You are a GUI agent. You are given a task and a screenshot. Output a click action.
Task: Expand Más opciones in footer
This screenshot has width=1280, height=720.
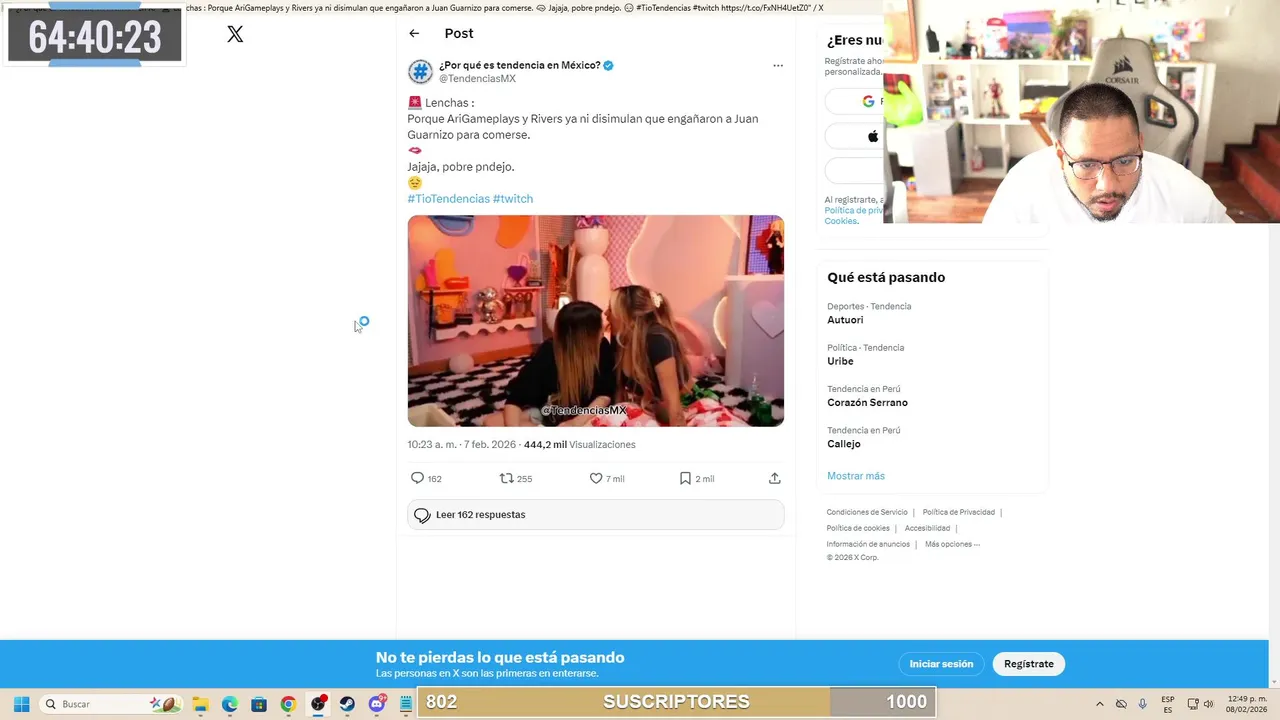pyautogui.click(x=952, y=544)
